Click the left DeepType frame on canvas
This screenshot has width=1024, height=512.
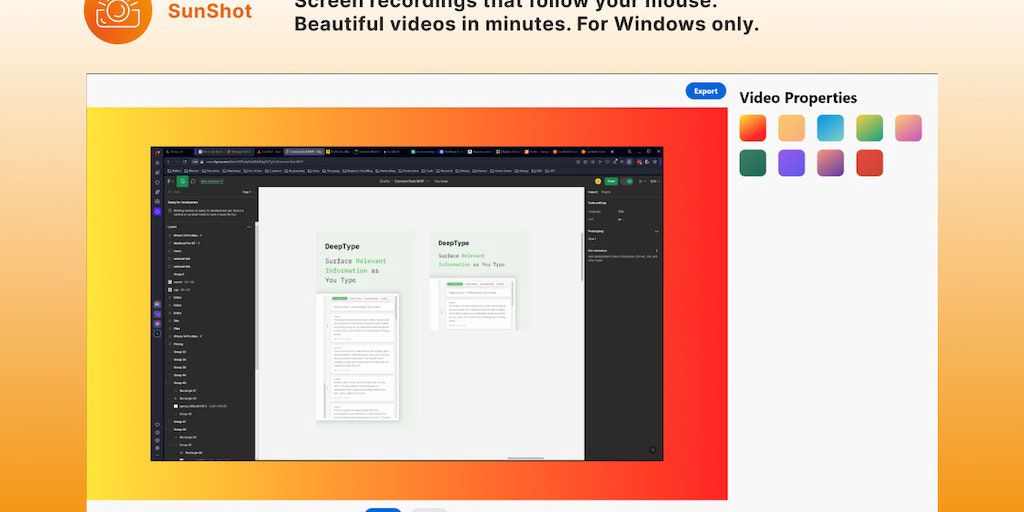pyautogui.click(x=366, y=330)
